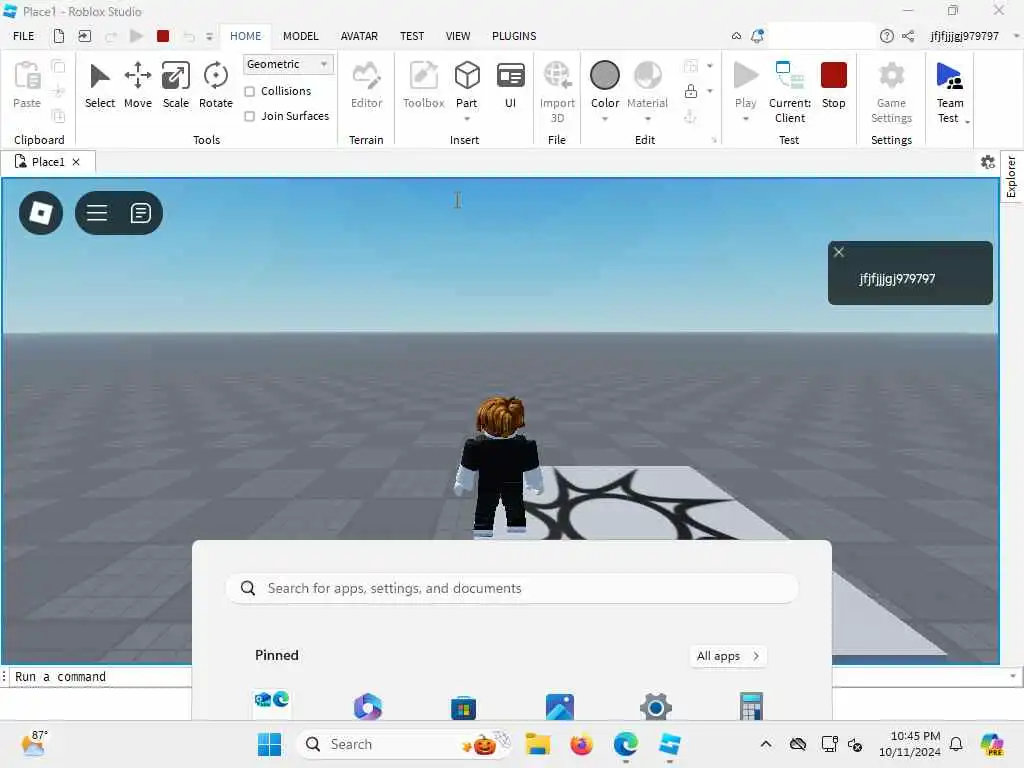Expand the Part dropdown arrow
Viewport: 1024px width, 768px height.
pyautogui.click(x=467, y=120)
